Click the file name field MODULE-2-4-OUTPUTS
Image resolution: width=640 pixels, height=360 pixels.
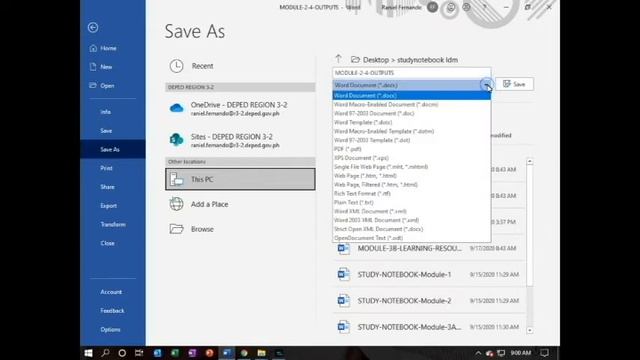pos(411,73)
